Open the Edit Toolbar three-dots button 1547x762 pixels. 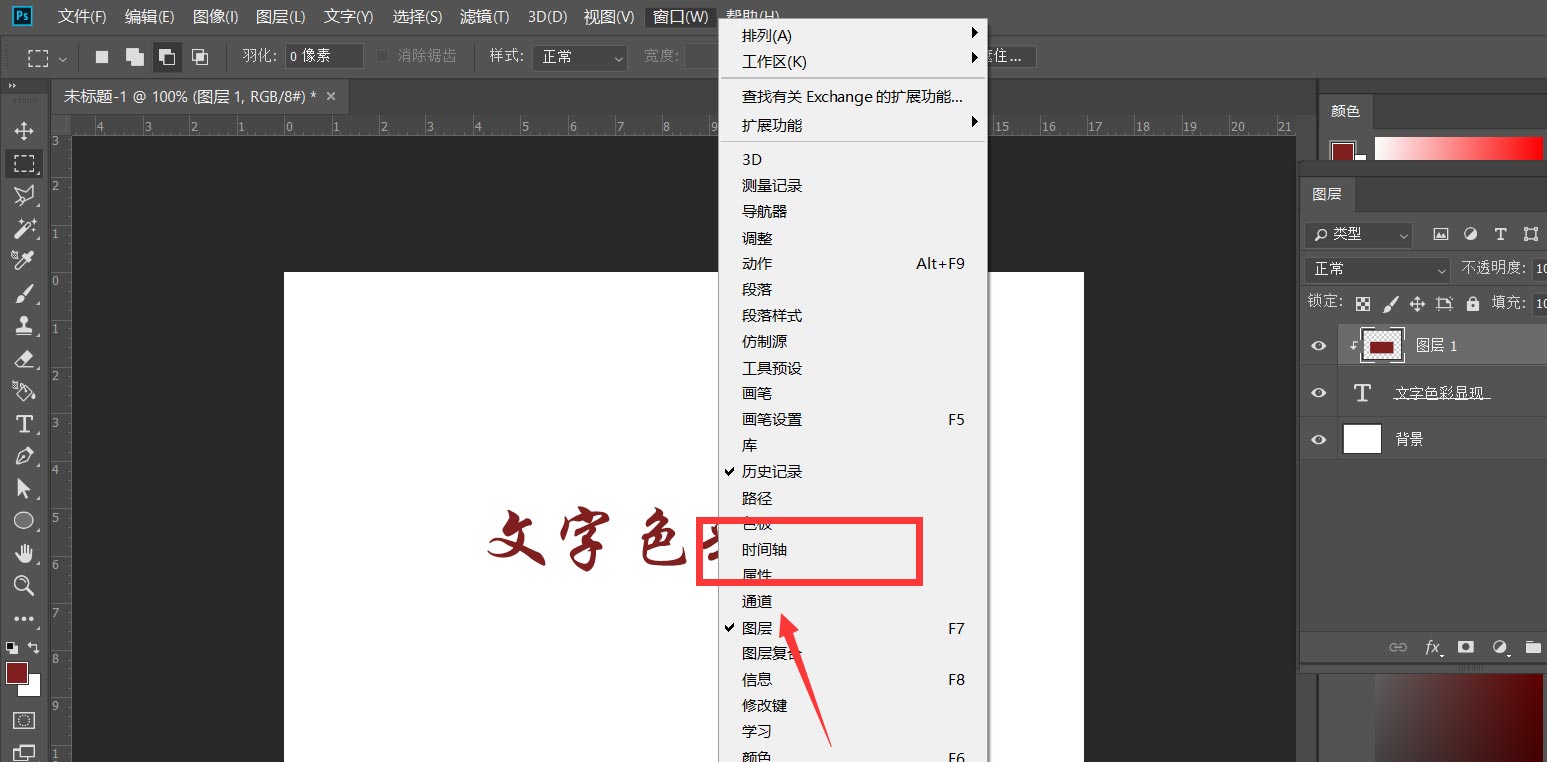(x=24, y=619)
